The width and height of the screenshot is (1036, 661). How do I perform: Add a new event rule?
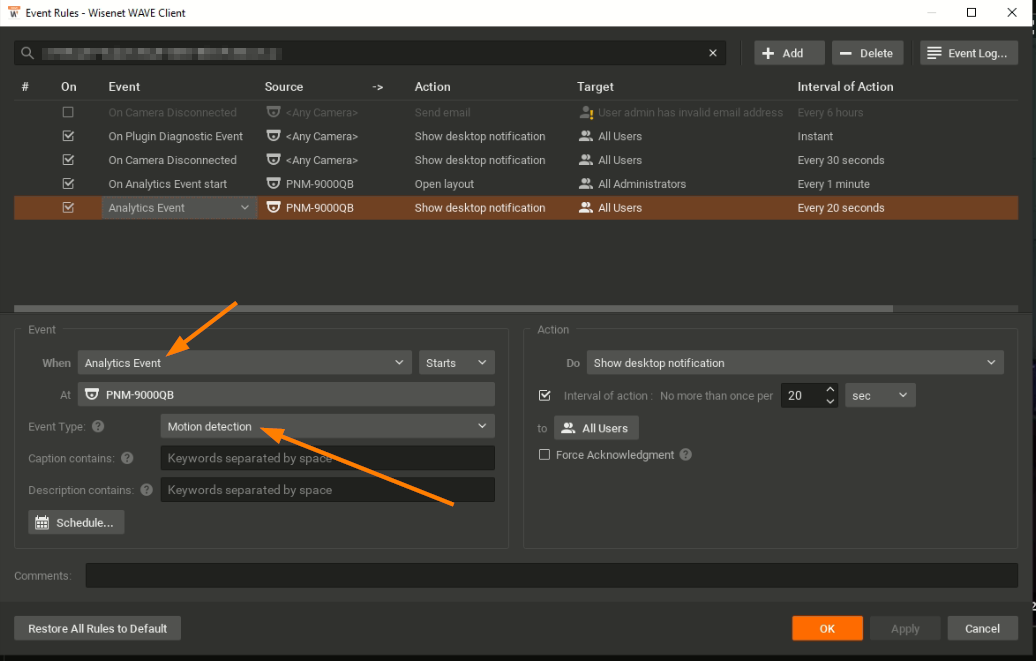[x=790, y=53]
